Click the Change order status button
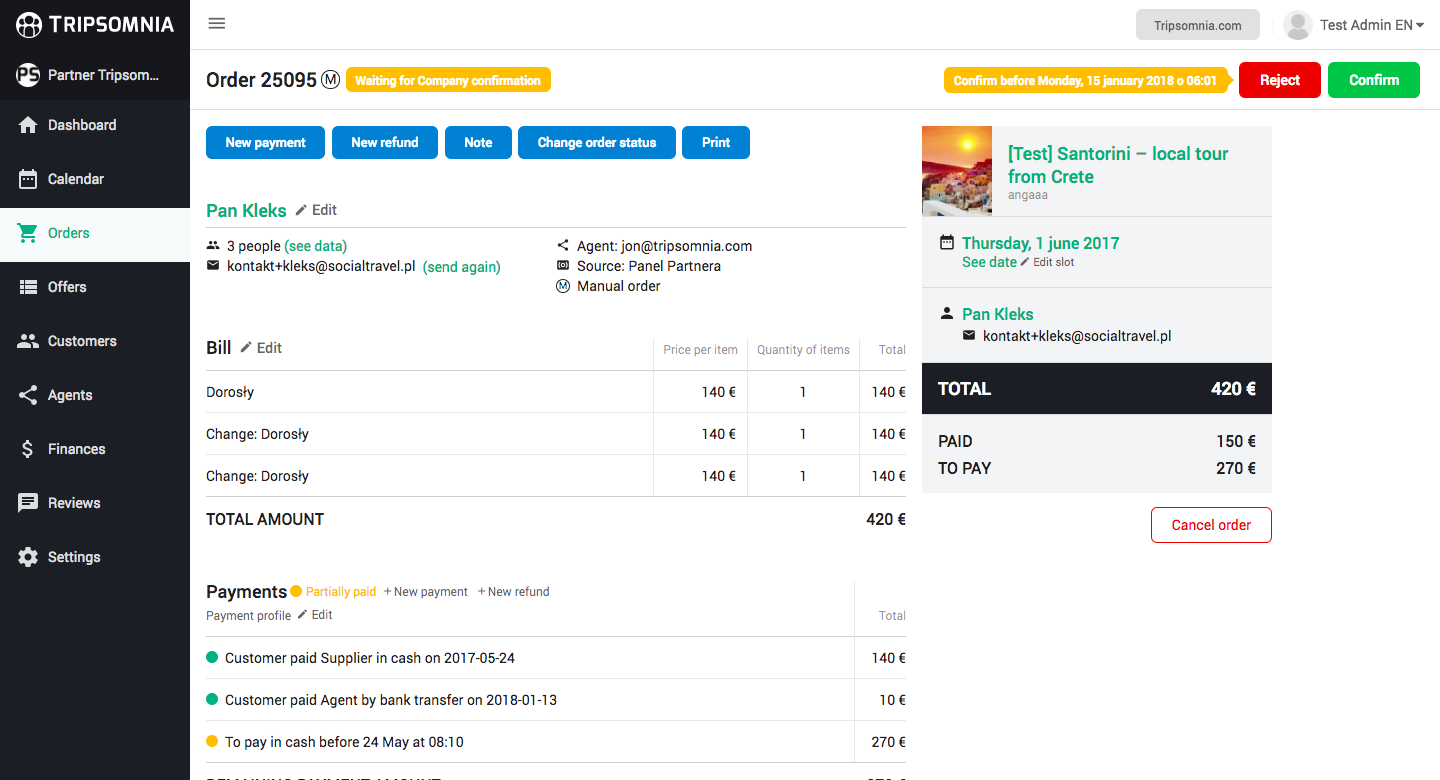Viewport: 1440px width, 780px height. click(x=597, y=142)
